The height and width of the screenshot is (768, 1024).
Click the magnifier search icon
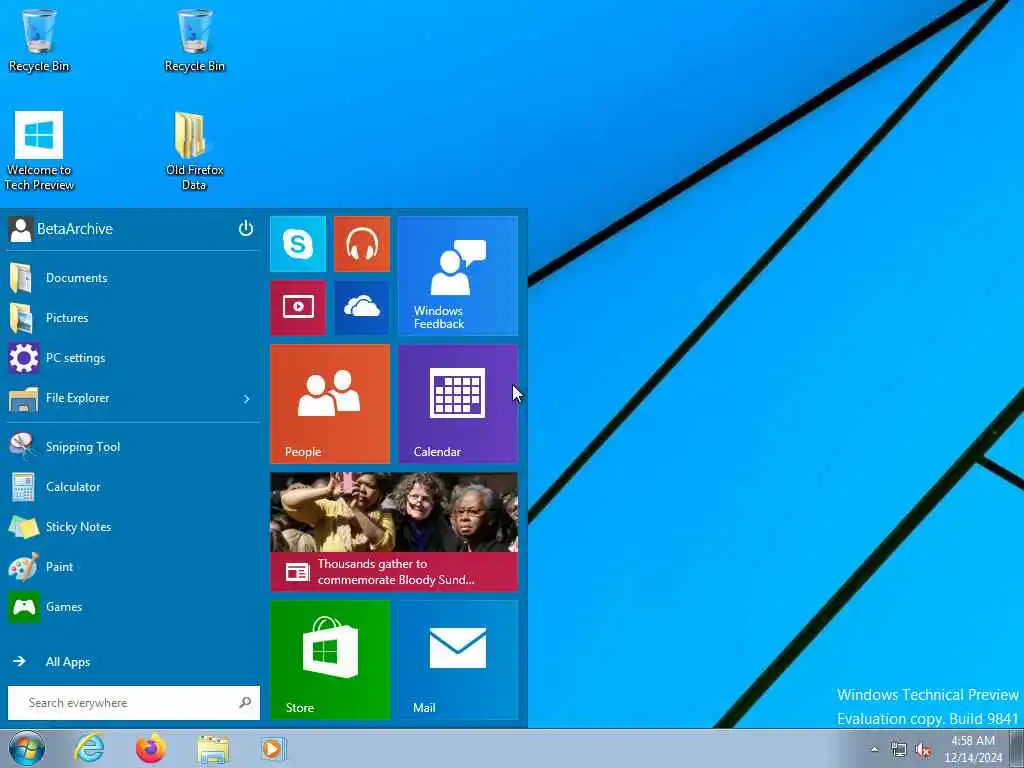pos(246,703)
